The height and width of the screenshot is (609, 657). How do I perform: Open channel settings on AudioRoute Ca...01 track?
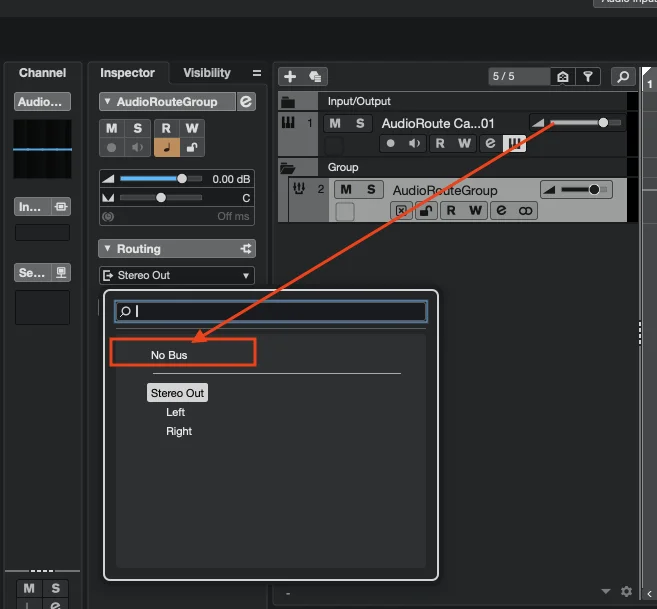coord(490,143)
